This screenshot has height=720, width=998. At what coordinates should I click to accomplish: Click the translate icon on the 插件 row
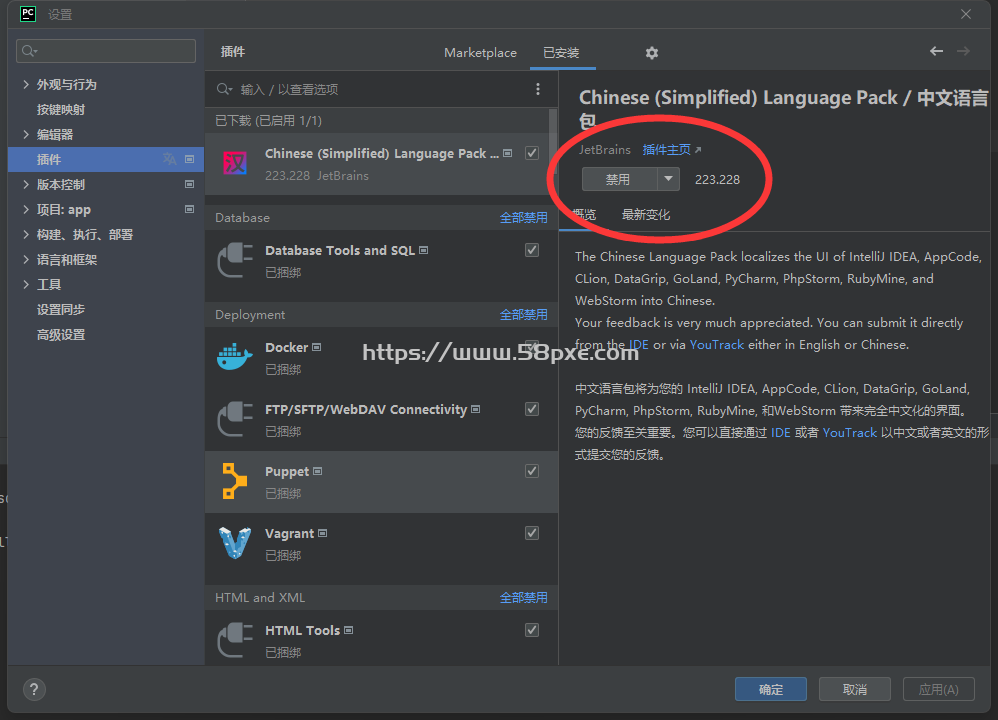169,159
